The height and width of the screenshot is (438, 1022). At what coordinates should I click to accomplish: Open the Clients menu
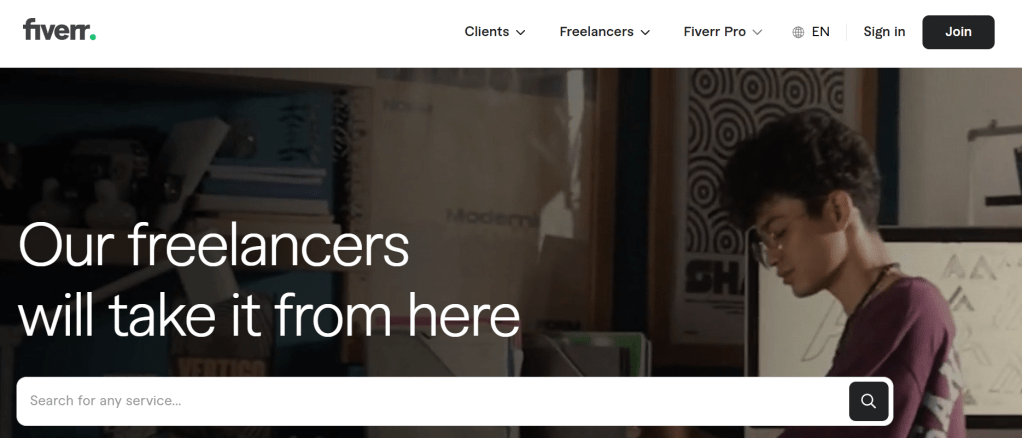(495, 32)
